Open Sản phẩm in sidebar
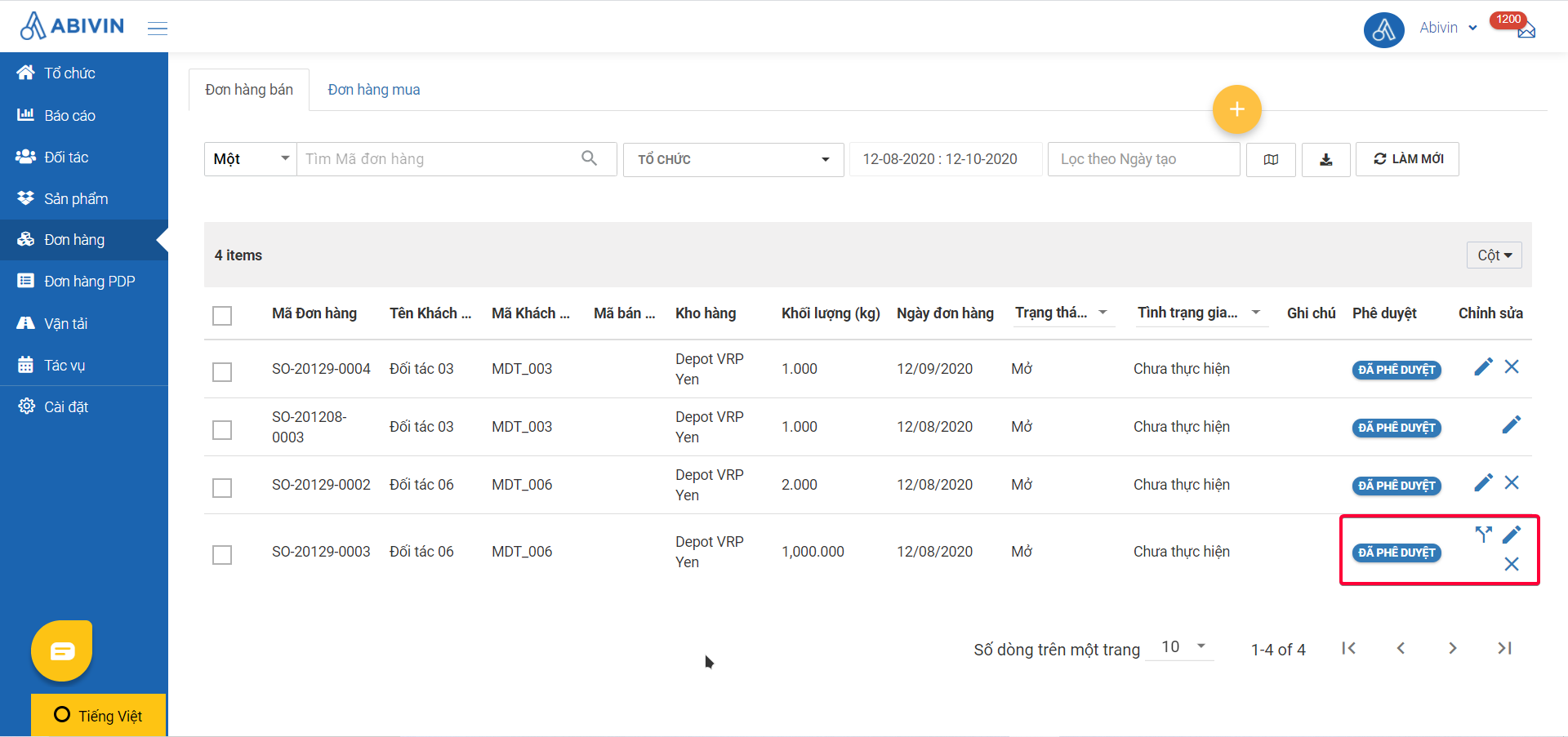 [x=84, y=198]
